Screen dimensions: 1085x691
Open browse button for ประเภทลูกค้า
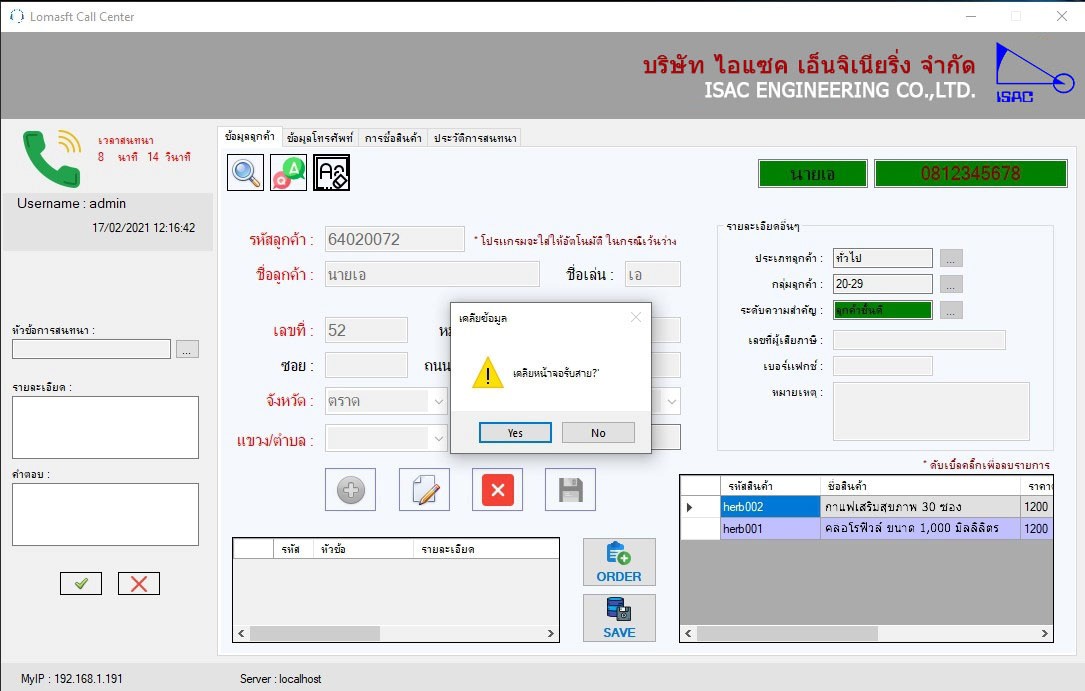[x=952, y=258]
